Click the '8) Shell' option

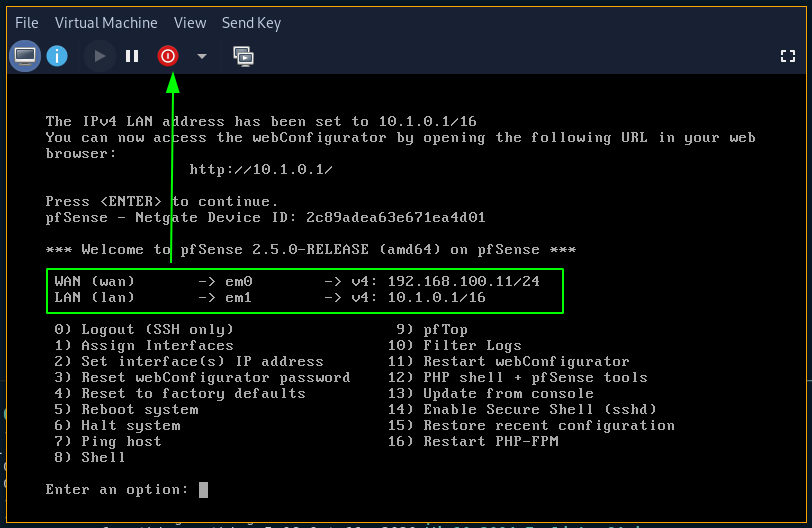(90, 458)
